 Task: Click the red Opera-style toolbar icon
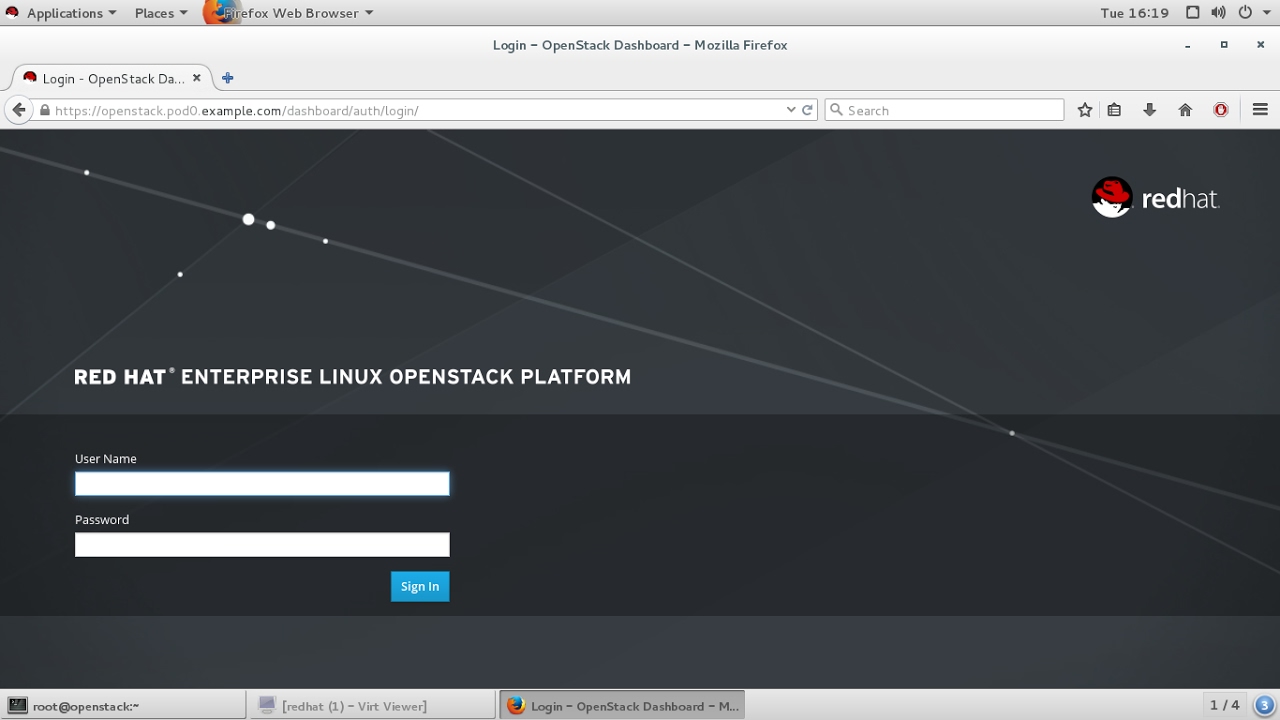click(x=1221, y=110)
